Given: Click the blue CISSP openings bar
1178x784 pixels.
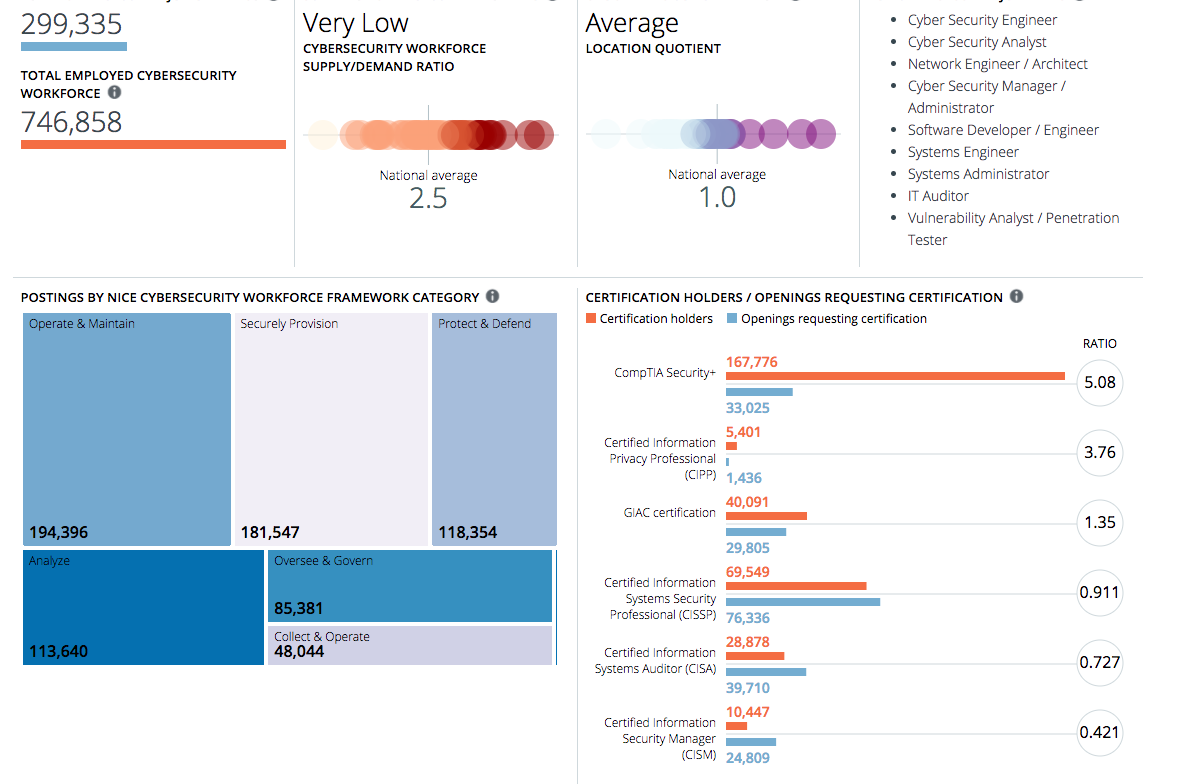Looking at the screenshot, I should pyautogui.click(x=803, y=602).
